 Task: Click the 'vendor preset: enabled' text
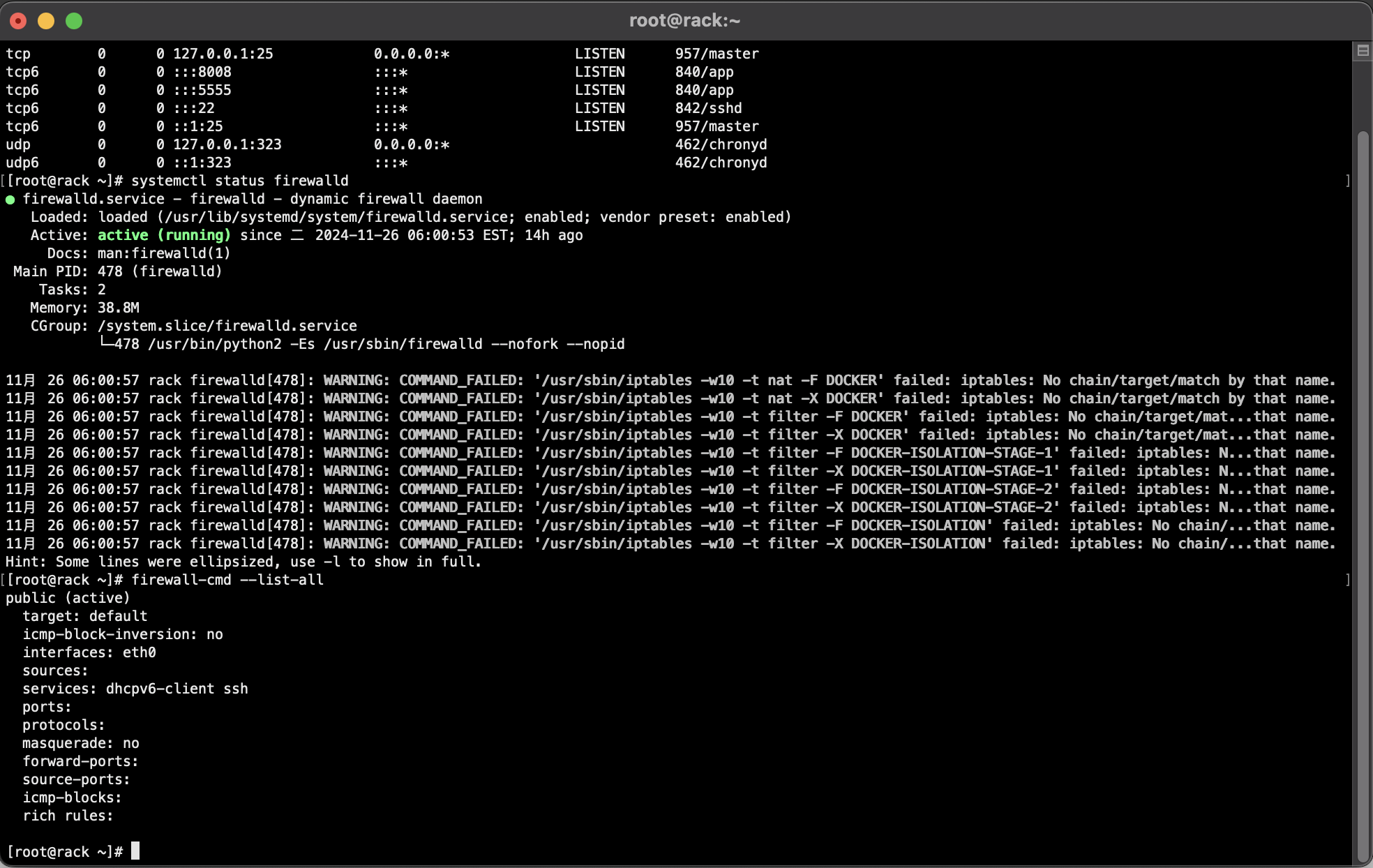click(692, 217)
